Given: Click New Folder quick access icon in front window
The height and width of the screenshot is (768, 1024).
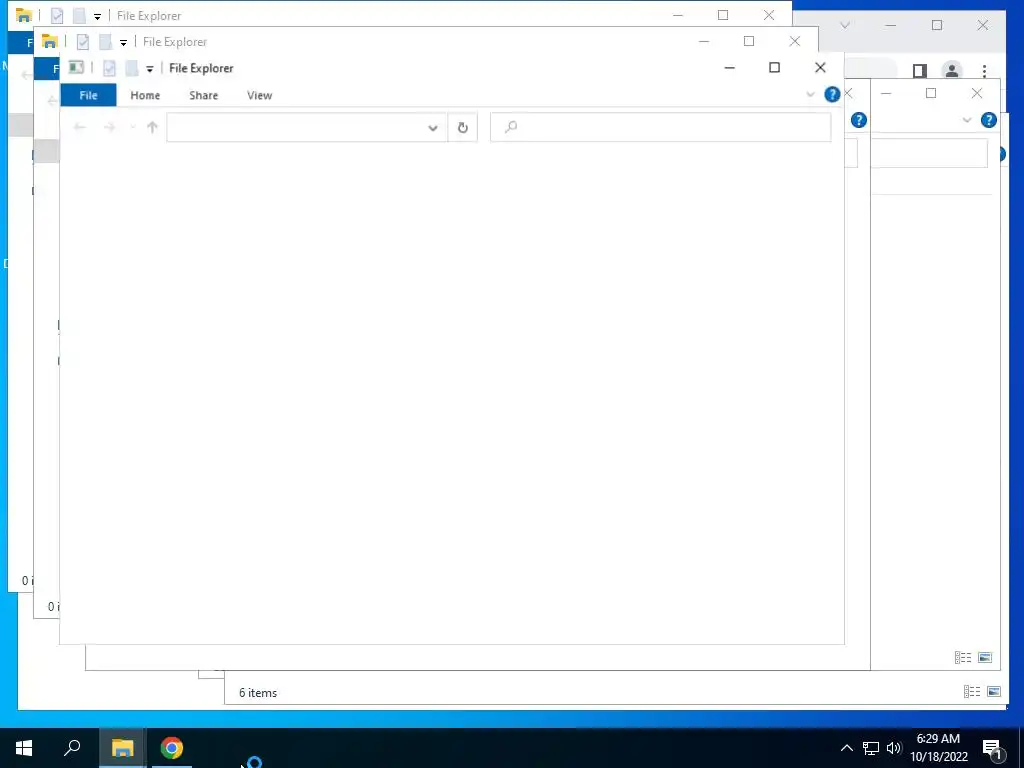Looking at the screenshot, I should tap(131, 68).
